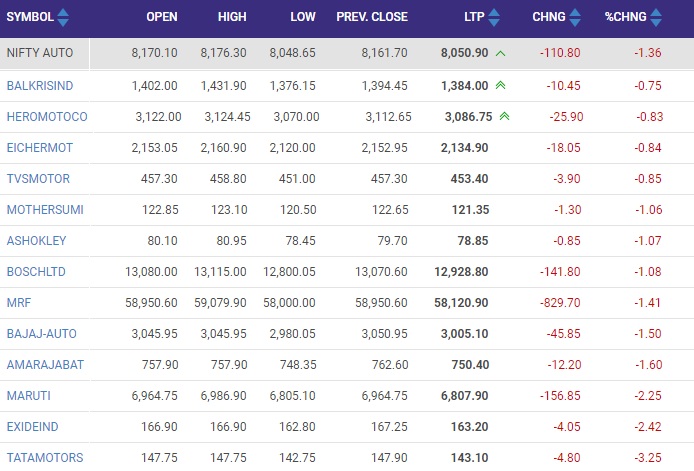
Task: Click double up arrow beside BALKRISIND LTP
Action: pyautogui.click(x=500, y=85)
